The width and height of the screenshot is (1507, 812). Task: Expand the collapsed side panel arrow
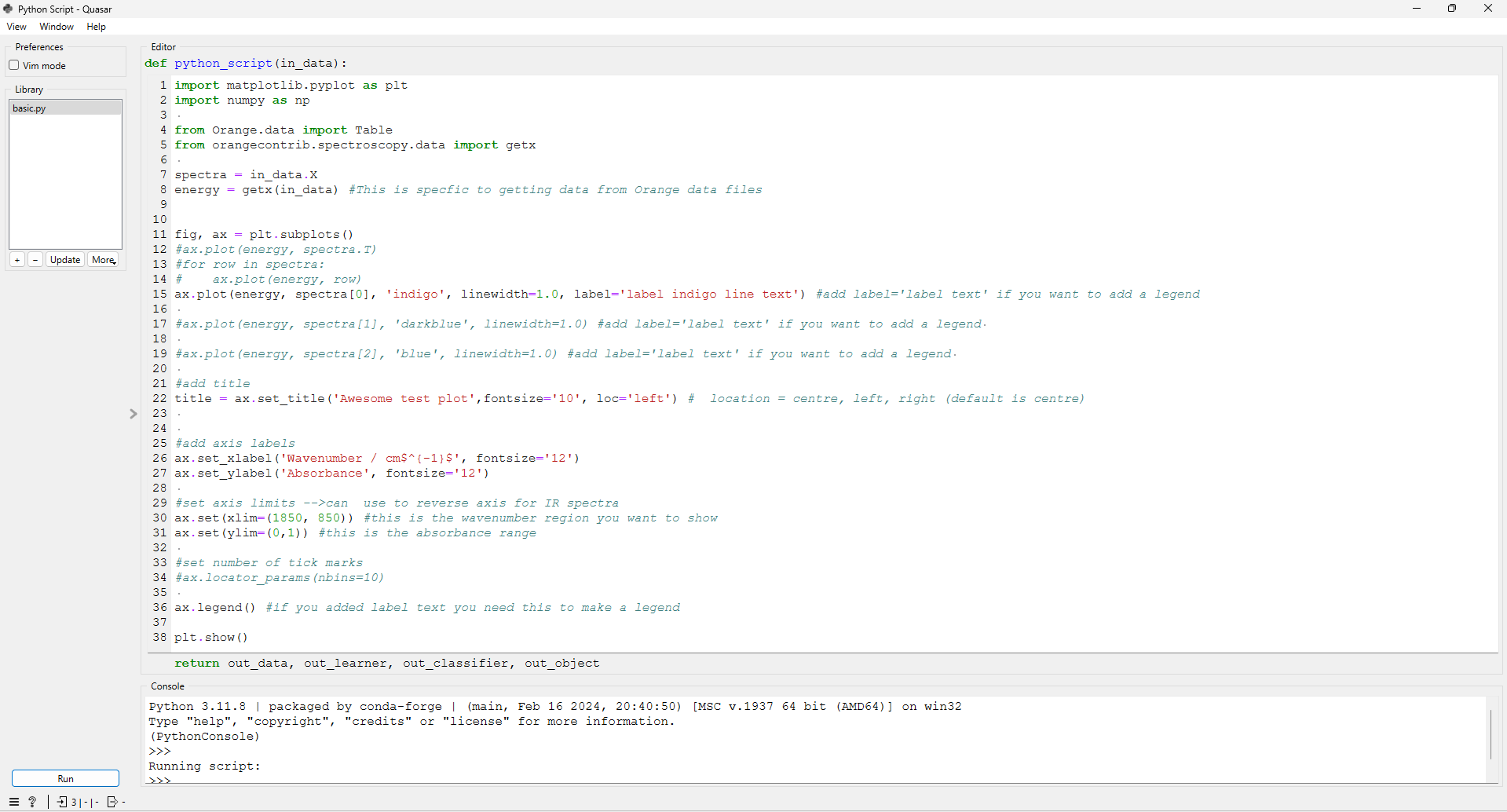coord(134,414)
